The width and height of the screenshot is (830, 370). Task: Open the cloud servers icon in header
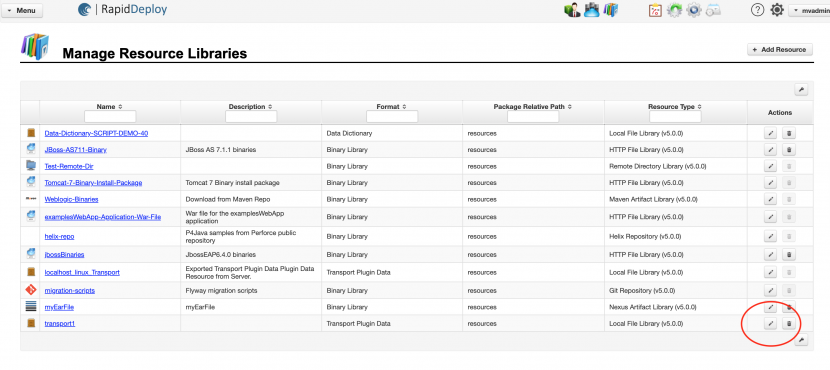coord(591,10)
